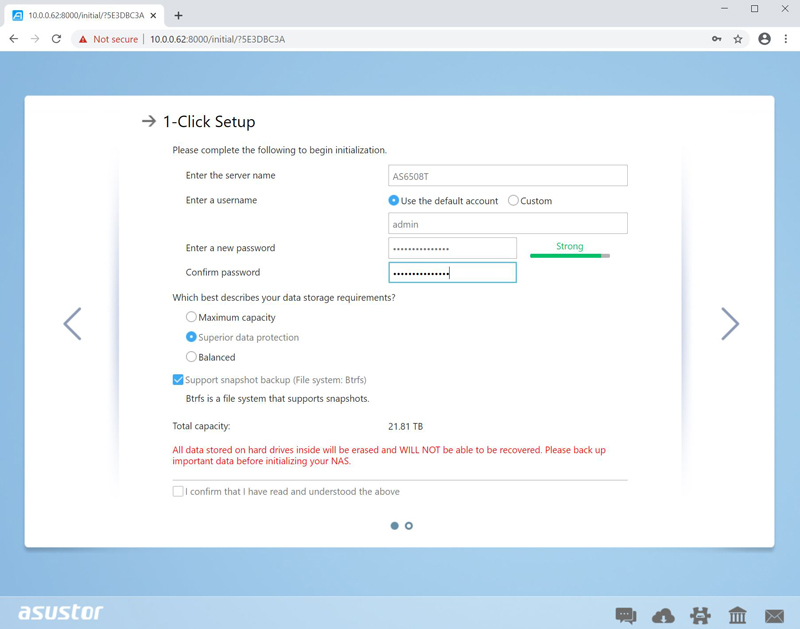Check I confirm I have read checkbox

[x=178, y=491]
